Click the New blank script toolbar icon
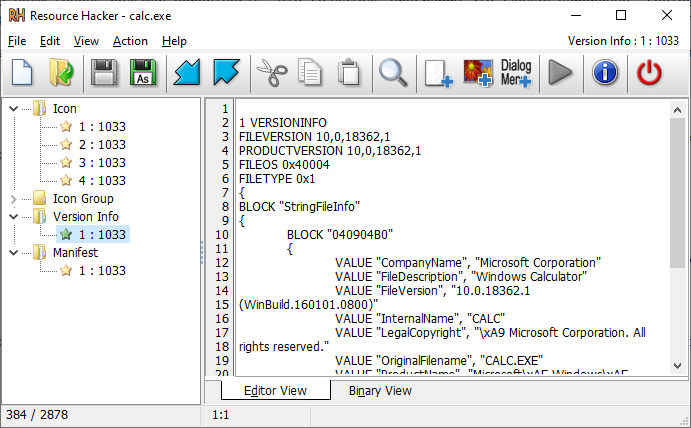691x428 pixels. 22,73
